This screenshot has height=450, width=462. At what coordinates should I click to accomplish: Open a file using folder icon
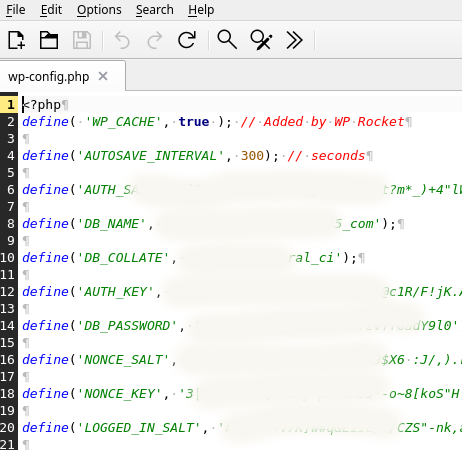click(x=49, y=40)
